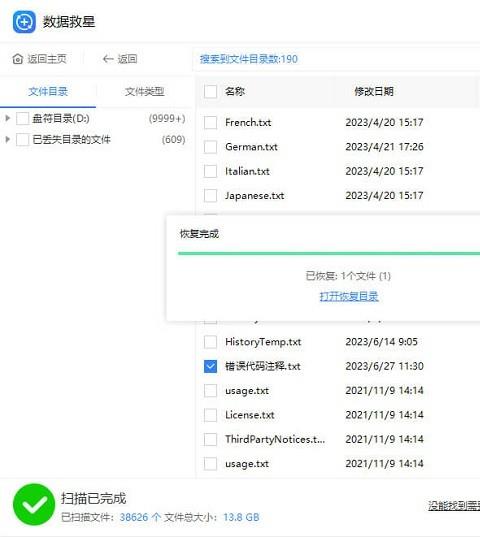Viewport: 480px width, 537px height.
Task: Toggle the select-all checkbox beside 名称
Action: [210, 91]
